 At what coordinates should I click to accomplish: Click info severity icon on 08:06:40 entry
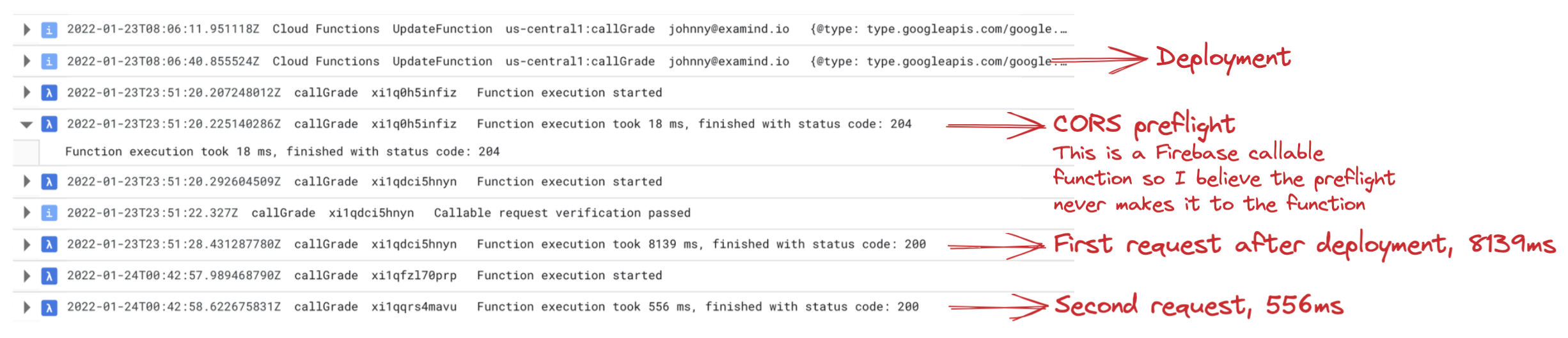click(x=49, y=61)
